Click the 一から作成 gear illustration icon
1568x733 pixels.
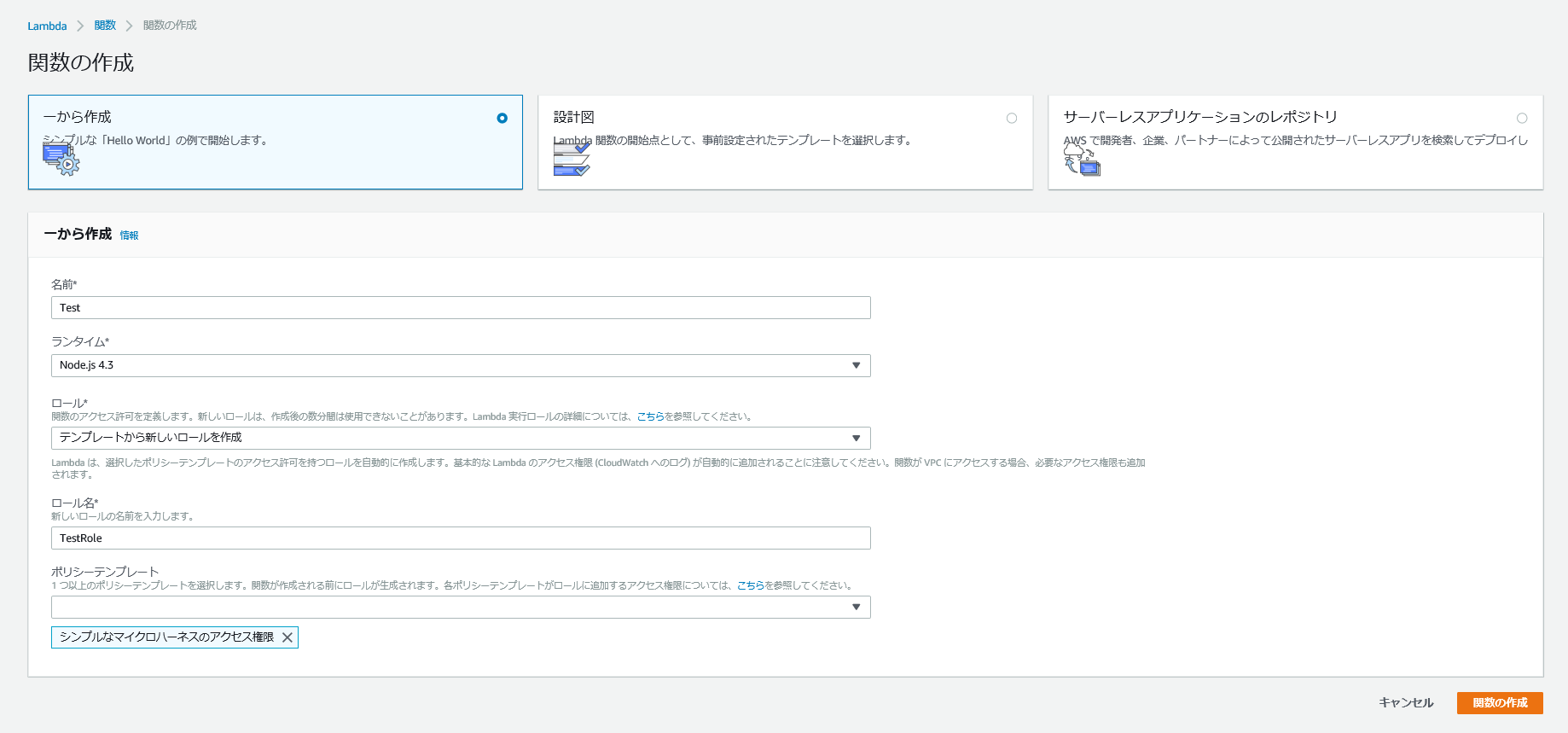click(x=61, y=159)
